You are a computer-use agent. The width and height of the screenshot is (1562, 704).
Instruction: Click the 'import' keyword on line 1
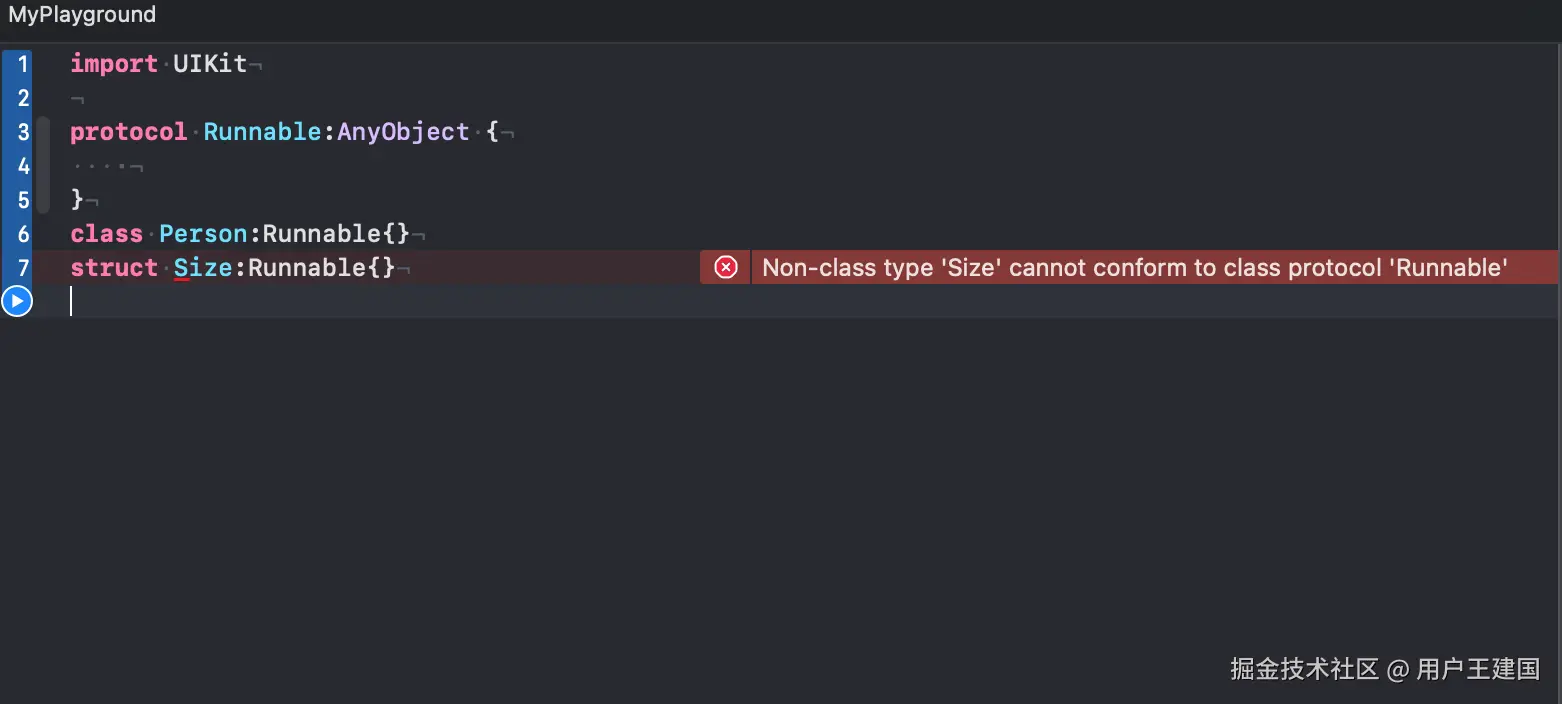tap(113, 64)
